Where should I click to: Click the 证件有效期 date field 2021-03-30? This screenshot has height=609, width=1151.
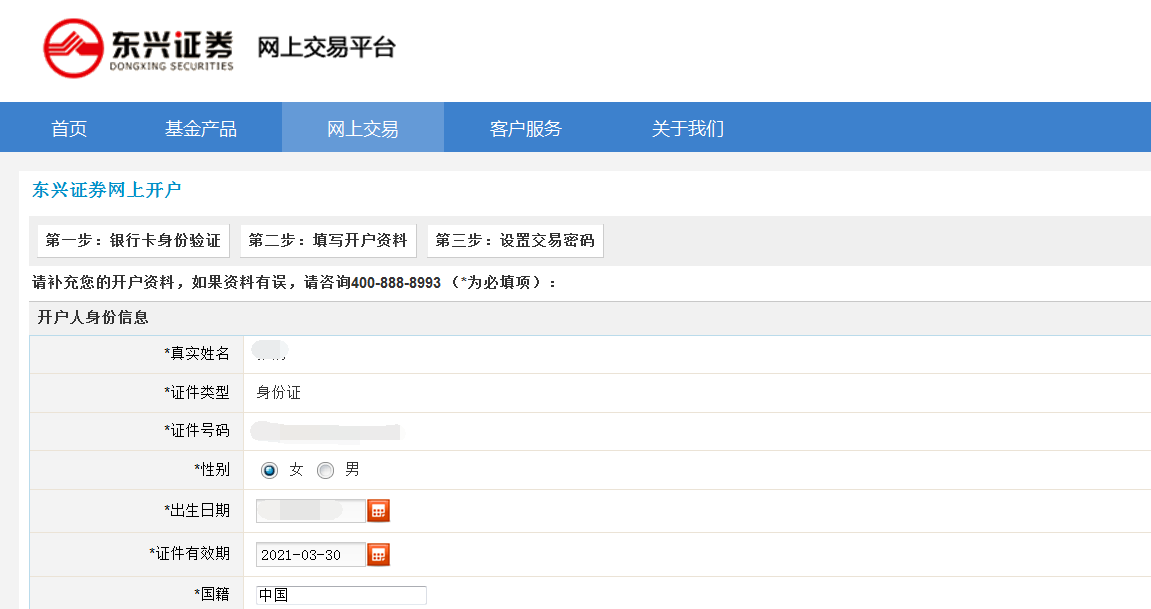311,555
